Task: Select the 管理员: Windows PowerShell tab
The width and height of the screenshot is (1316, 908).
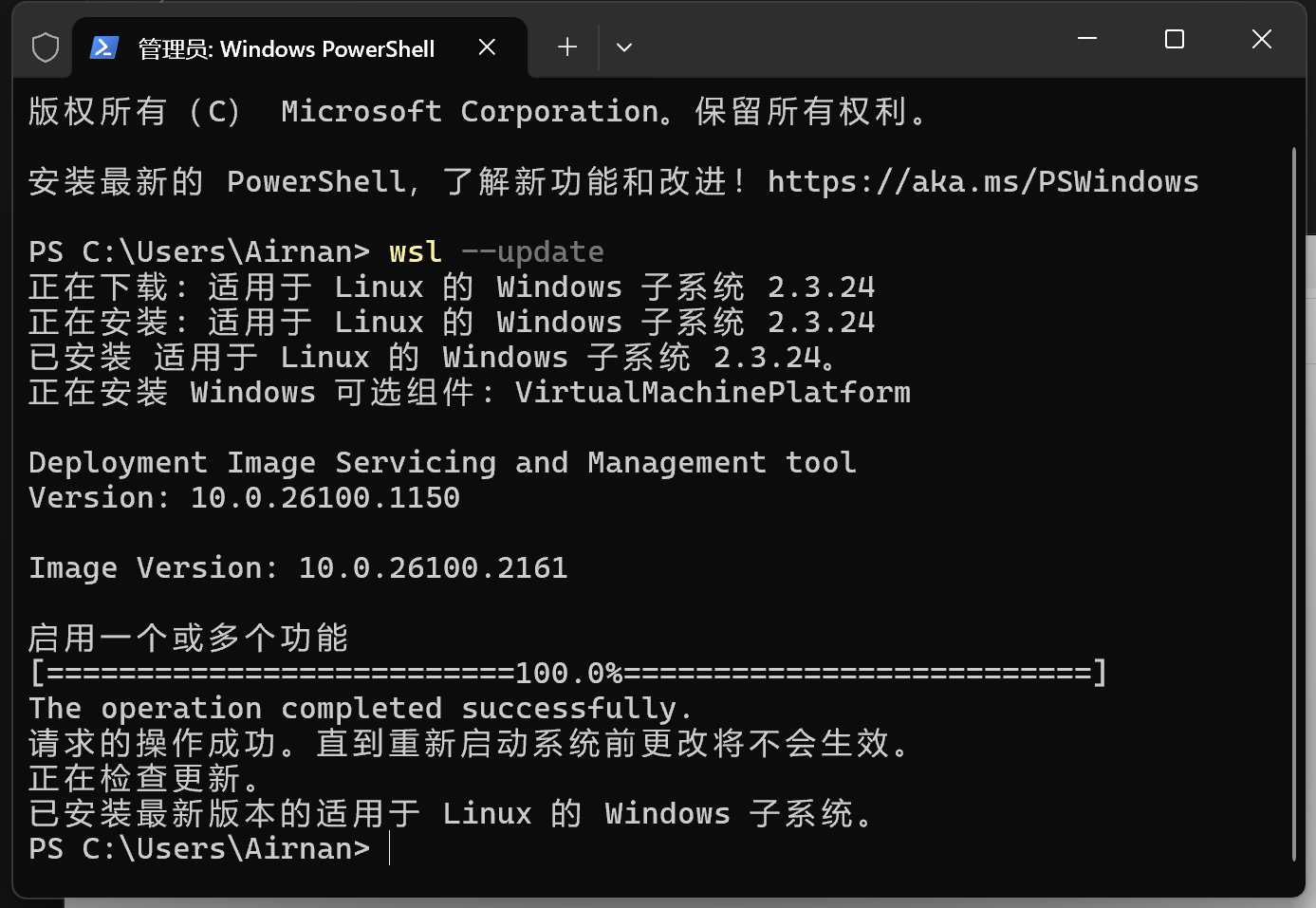Action: pos(286,48)
